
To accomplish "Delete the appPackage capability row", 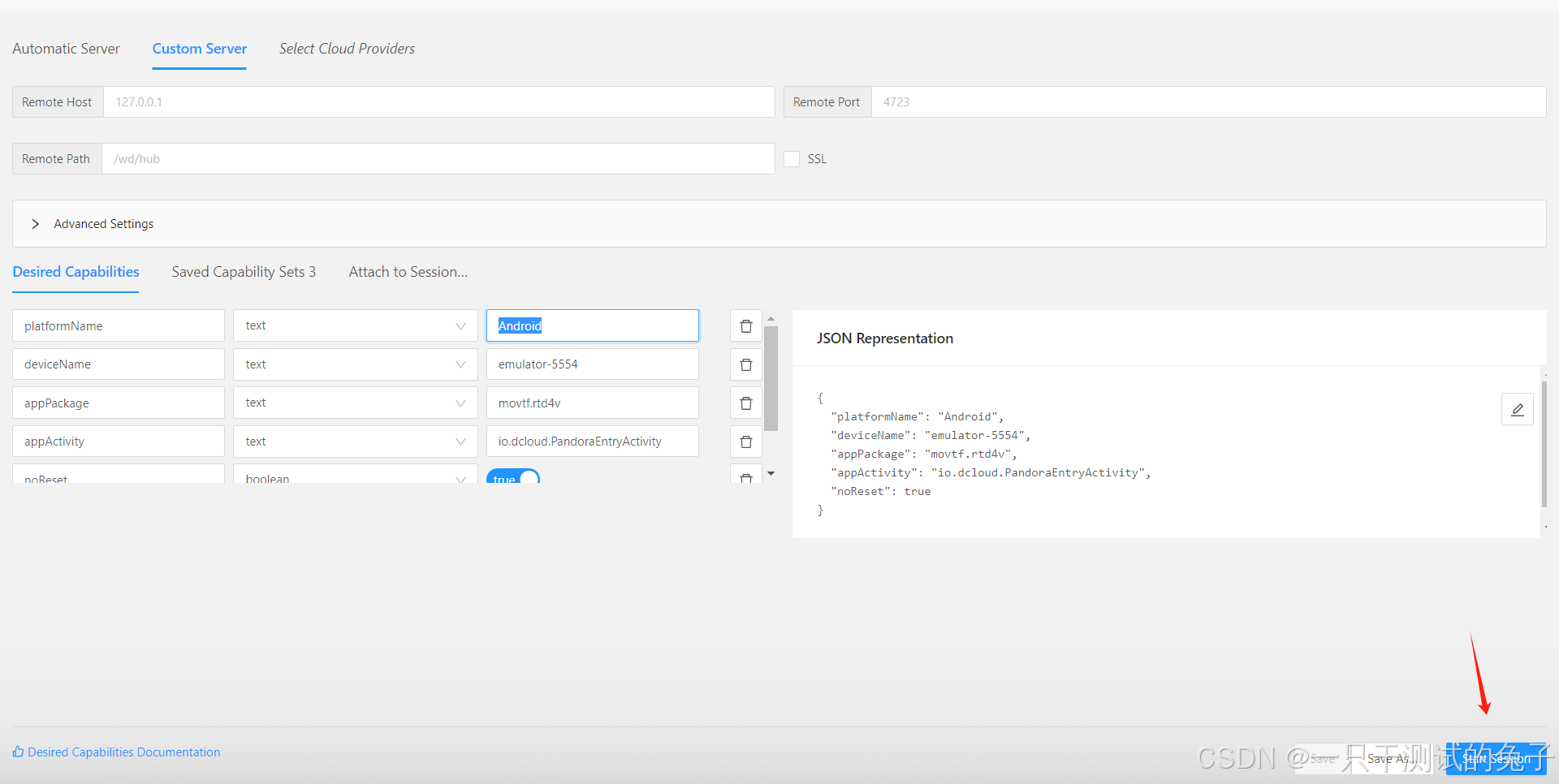I will 746,403.
